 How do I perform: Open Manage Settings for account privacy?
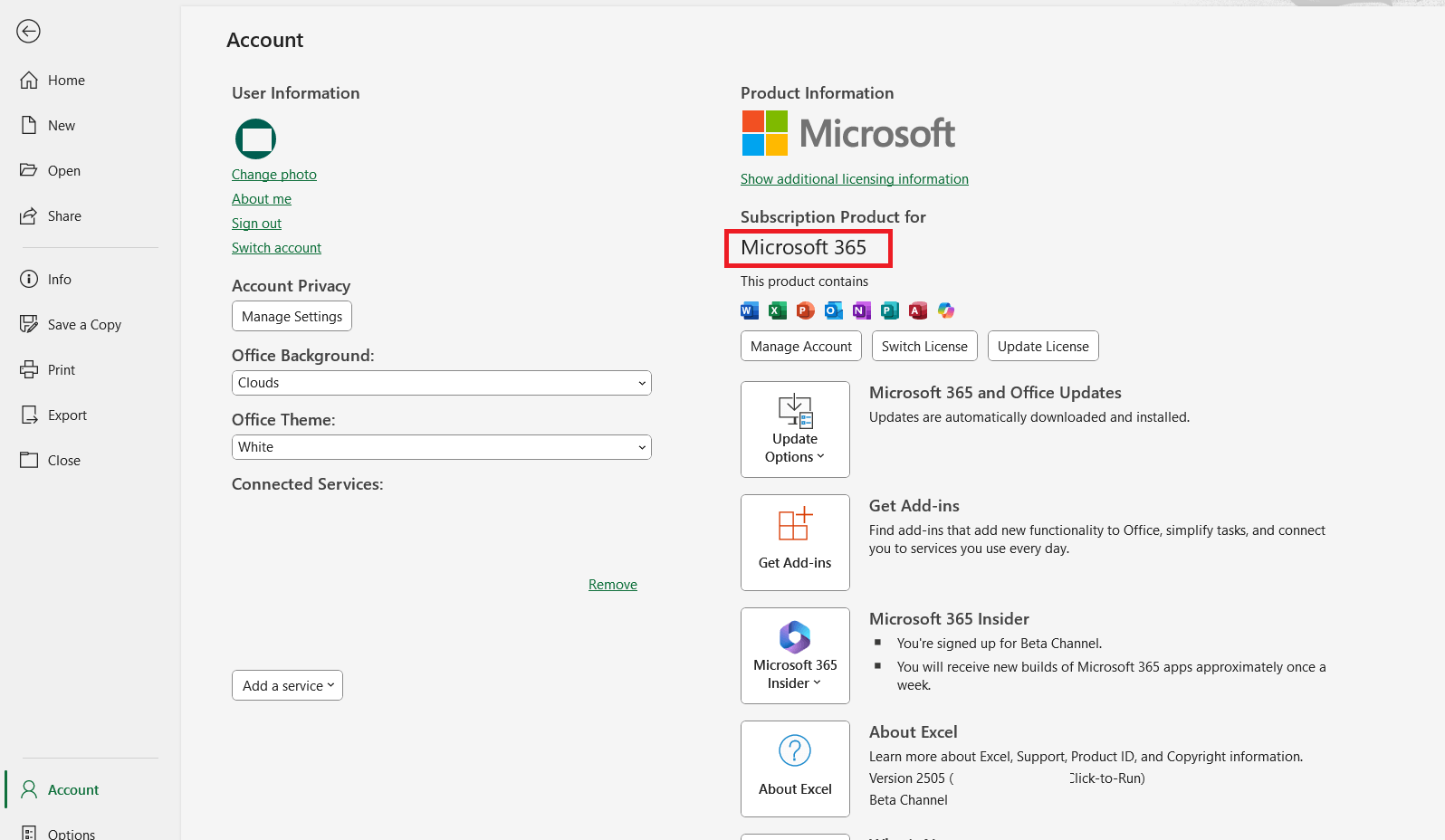[x=292, y=317]
